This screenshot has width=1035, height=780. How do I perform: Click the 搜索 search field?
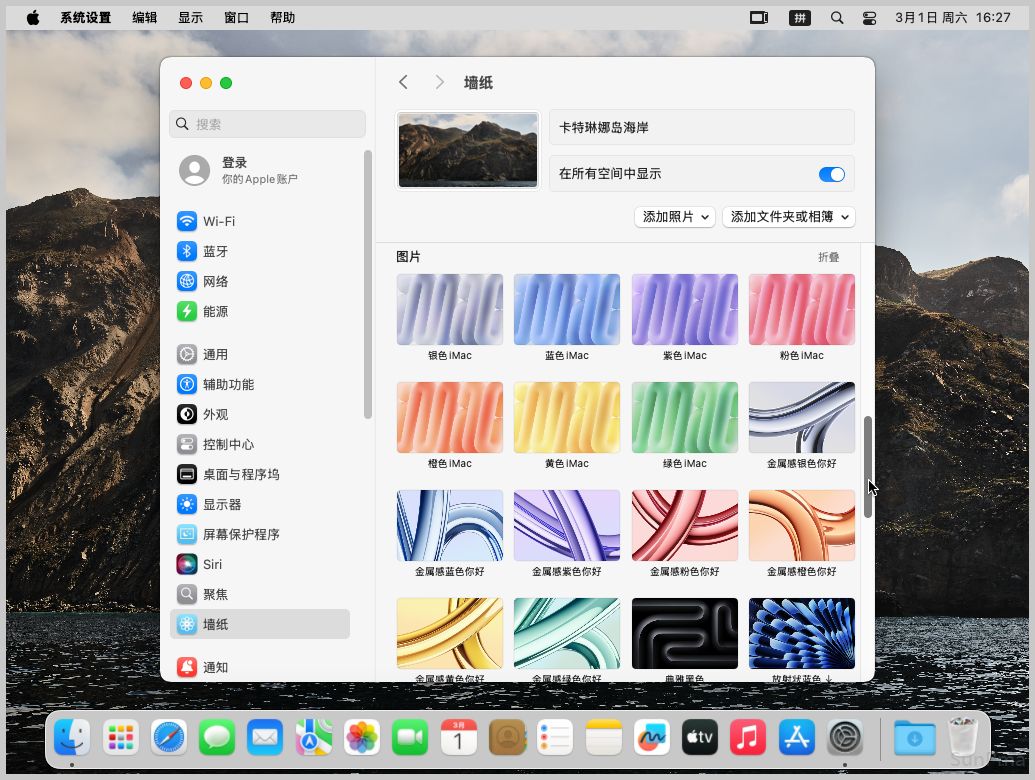(x=267, y=124)
